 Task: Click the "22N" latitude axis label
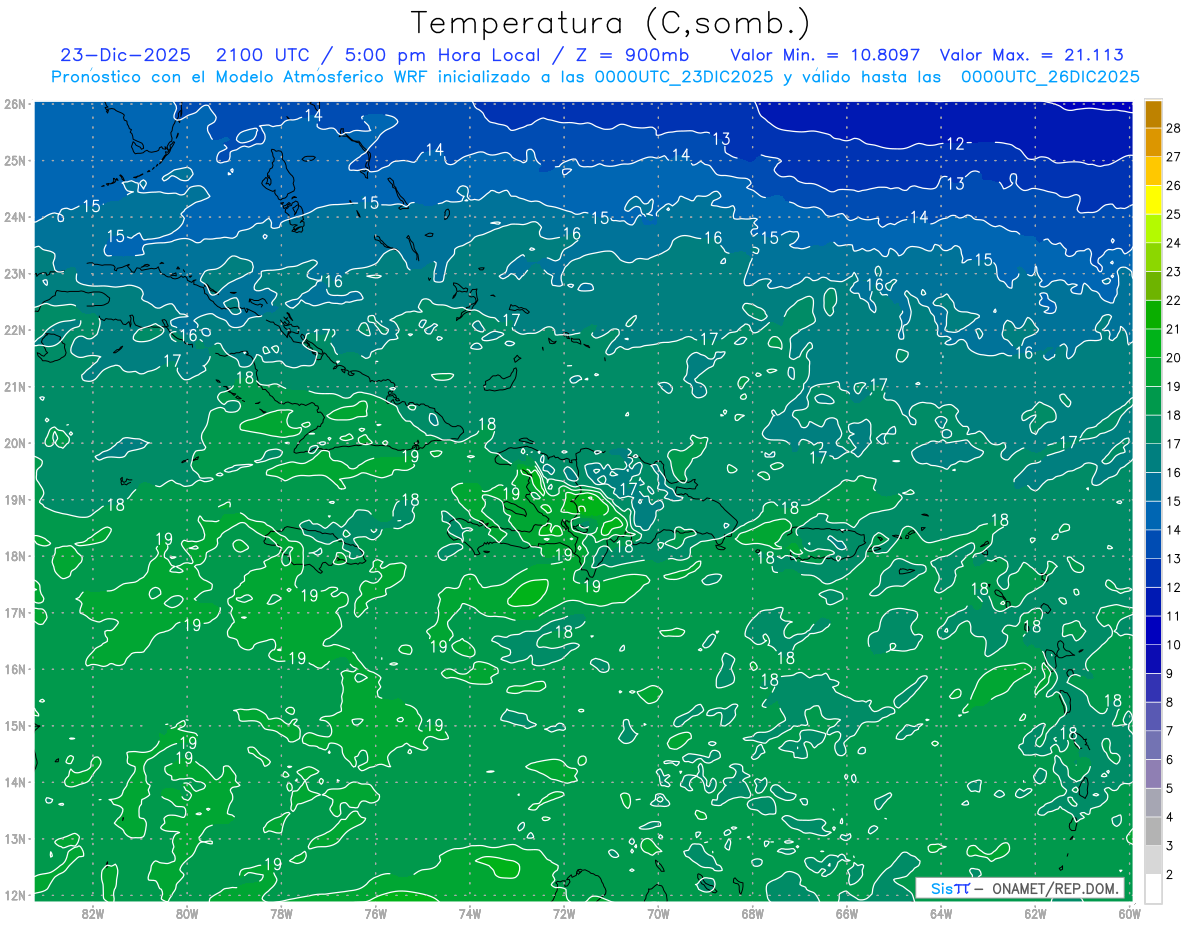click(14, 330)
